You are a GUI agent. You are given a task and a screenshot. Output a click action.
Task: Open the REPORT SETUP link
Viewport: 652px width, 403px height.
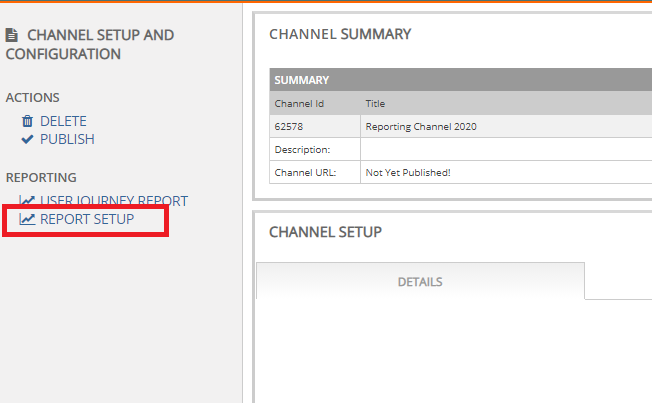coord(87,219)
